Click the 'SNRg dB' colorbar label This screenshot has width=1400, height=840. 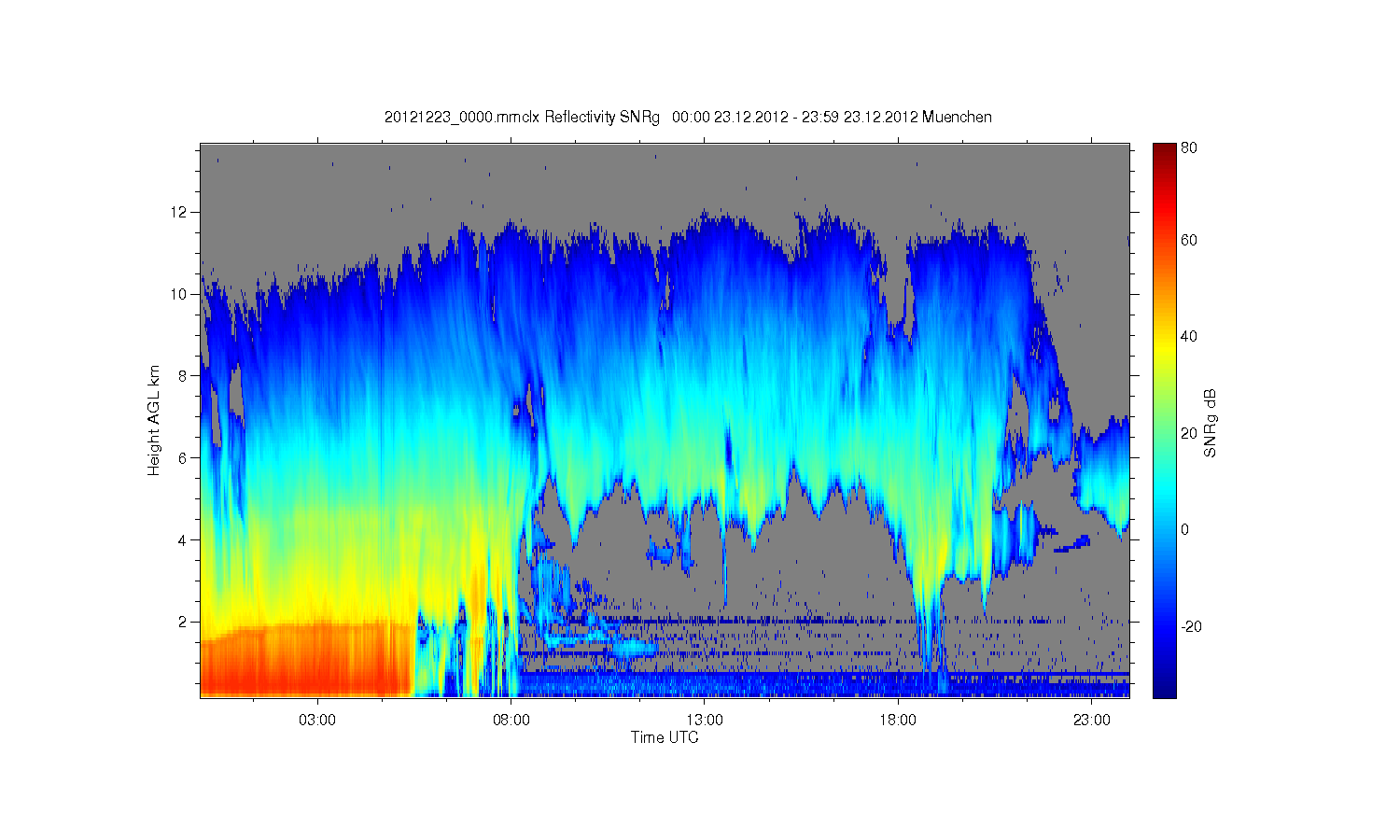(1211, 423)
